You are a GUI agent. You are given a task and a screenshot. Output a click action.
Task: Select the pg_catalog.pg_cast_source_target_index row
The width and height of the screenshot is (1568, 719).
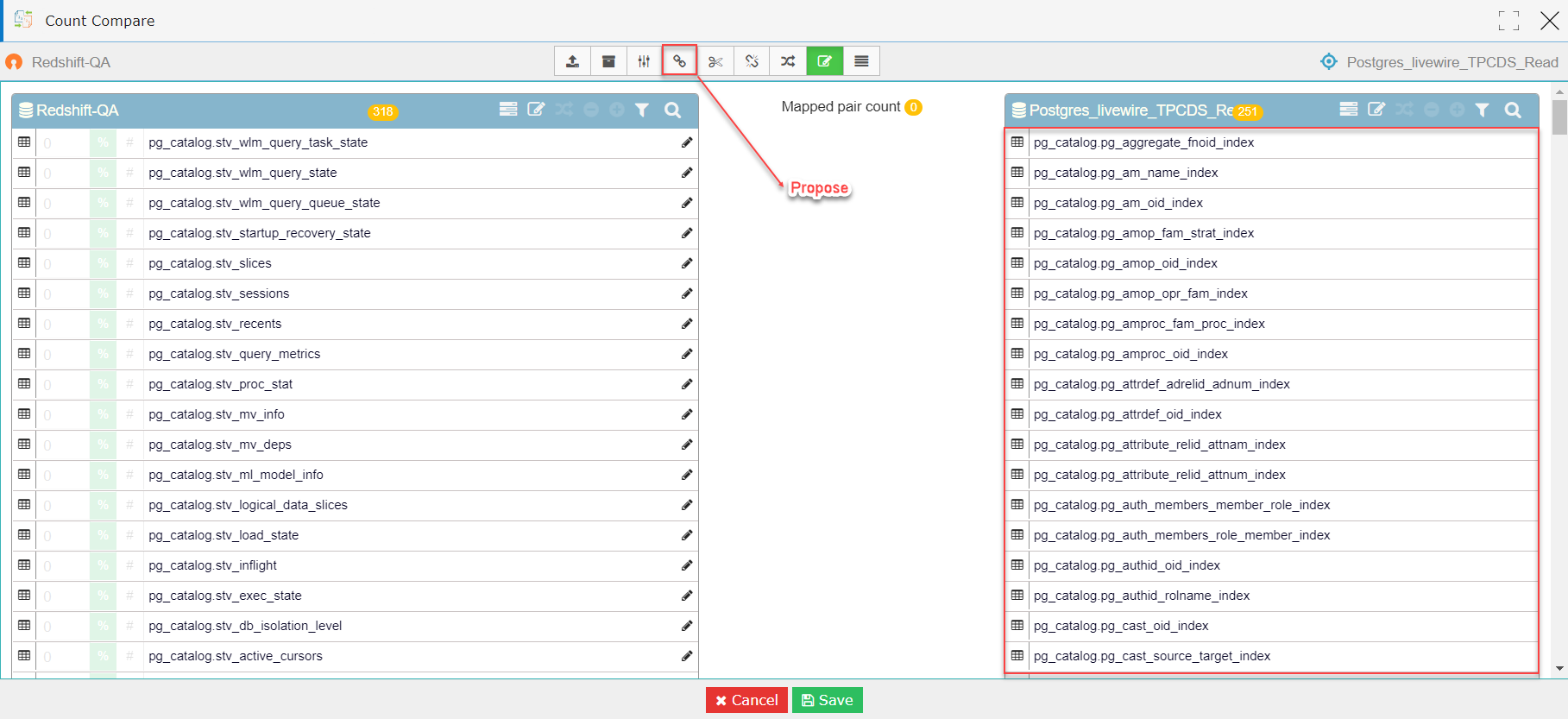[1272, 656]
